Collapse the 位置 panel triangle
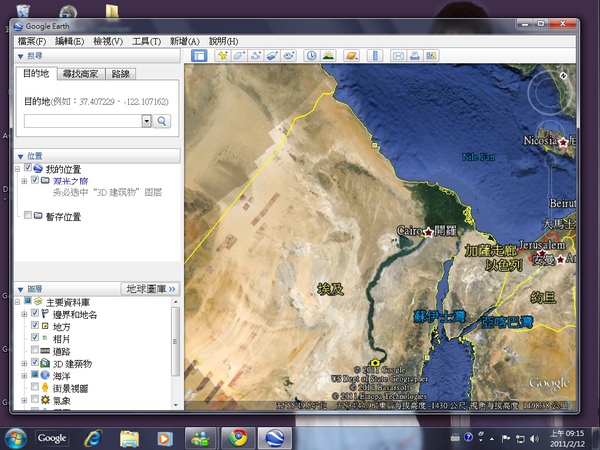Viewport: 600px width, 450px height. point(21,157)
